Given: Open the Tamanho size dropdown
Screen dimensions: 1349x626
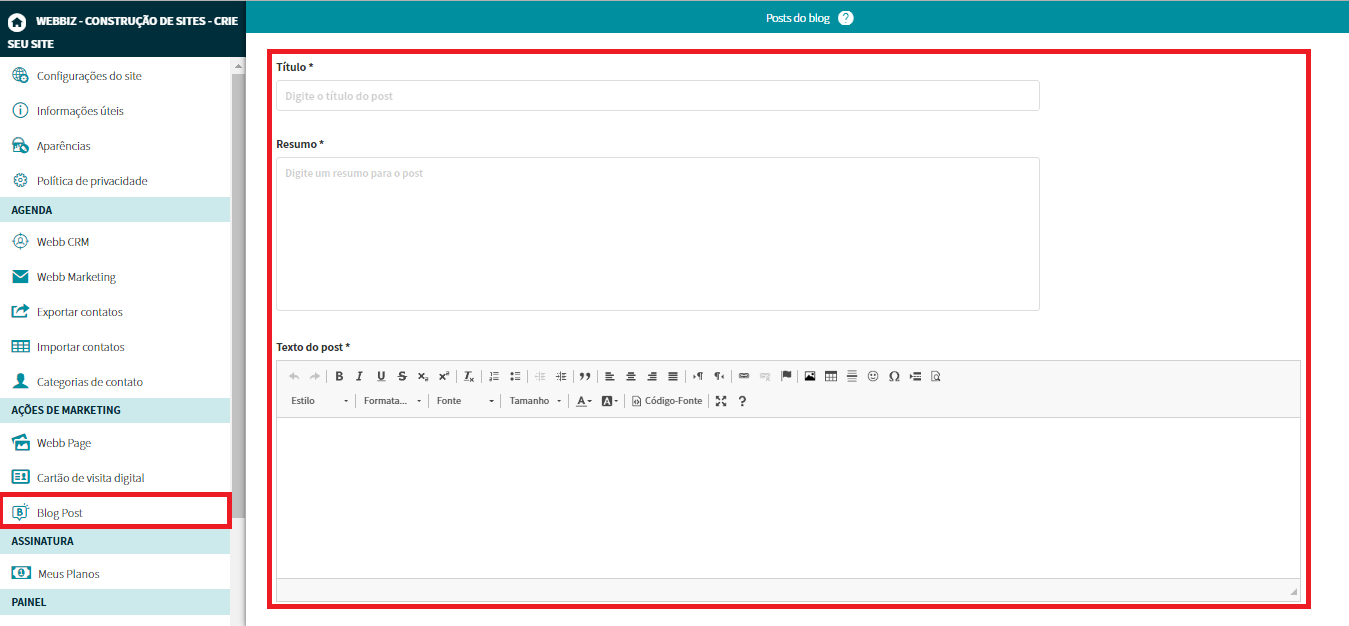Looking at the screenshot, I should coord(535,401).
